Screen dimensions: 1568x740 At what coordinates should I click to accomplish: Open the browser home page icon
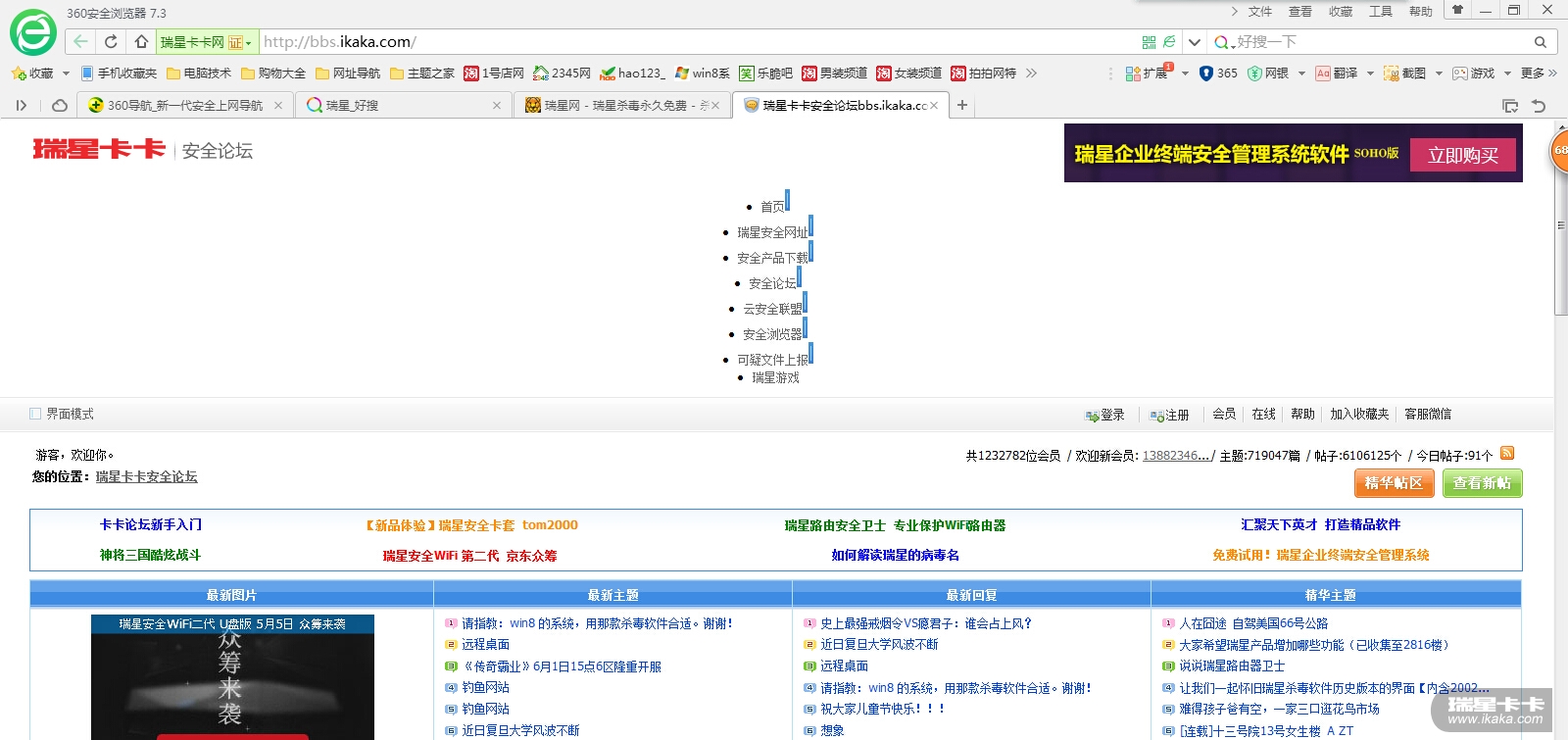click(x=141, y=41)
